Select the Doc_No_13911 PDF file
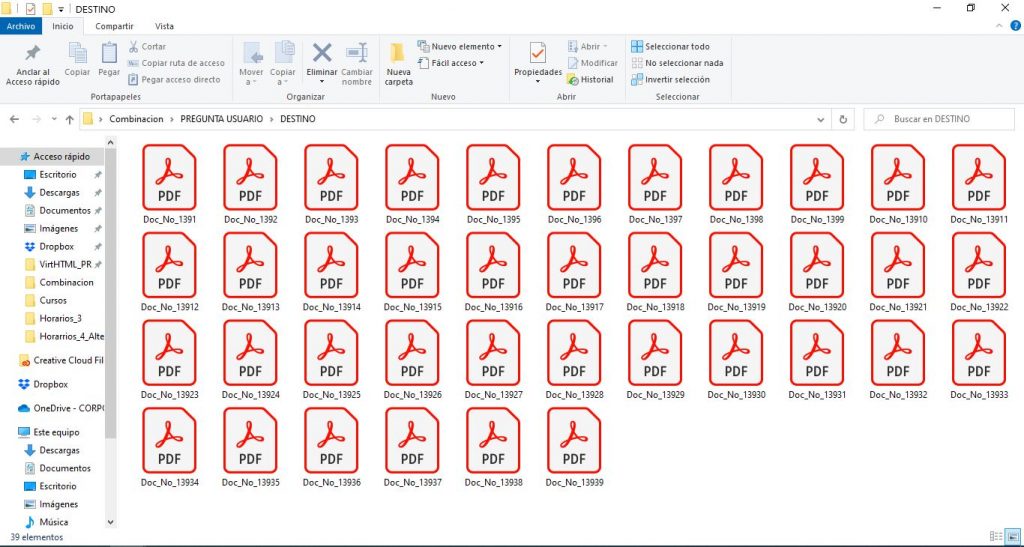This screenshot has height=547, width=1024. coord(979,184)
